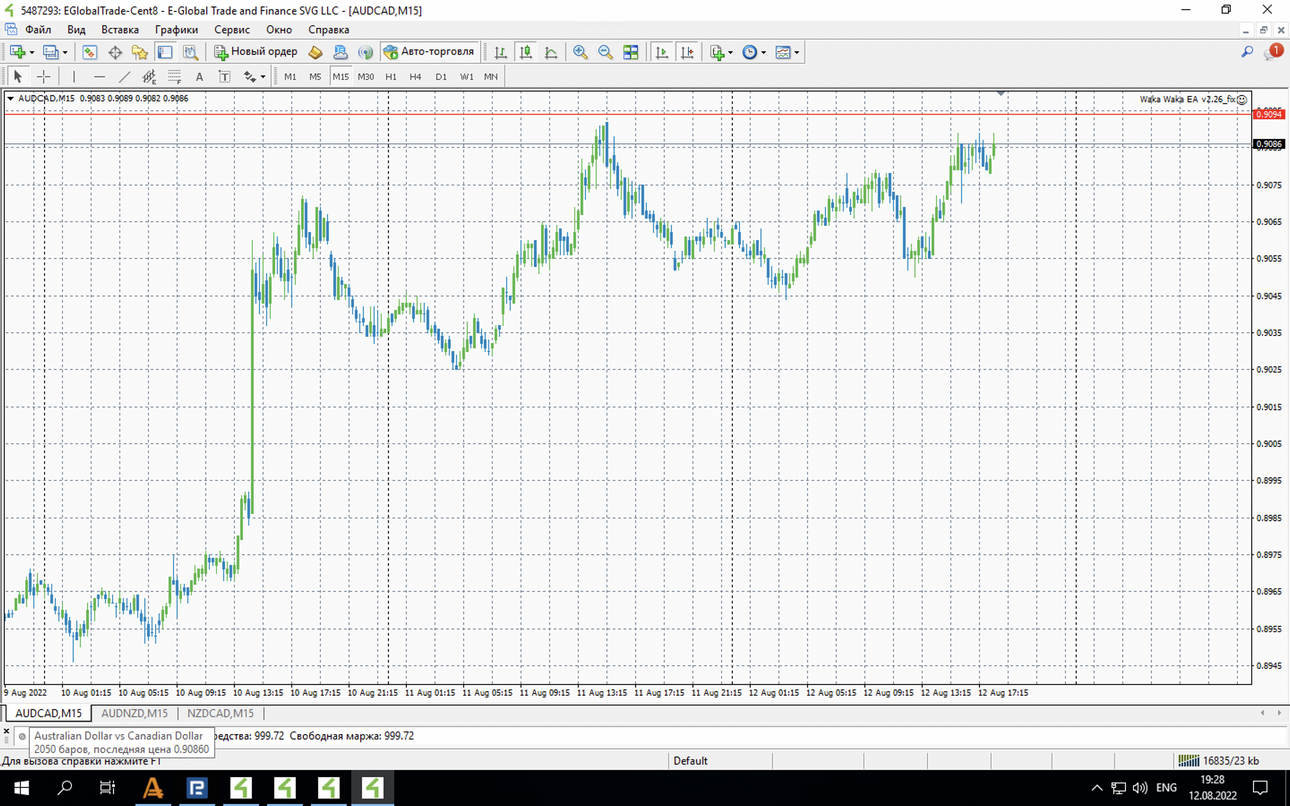
Task: Expand the periods clock dropdown arrow
Action: (x=764, y=52)
